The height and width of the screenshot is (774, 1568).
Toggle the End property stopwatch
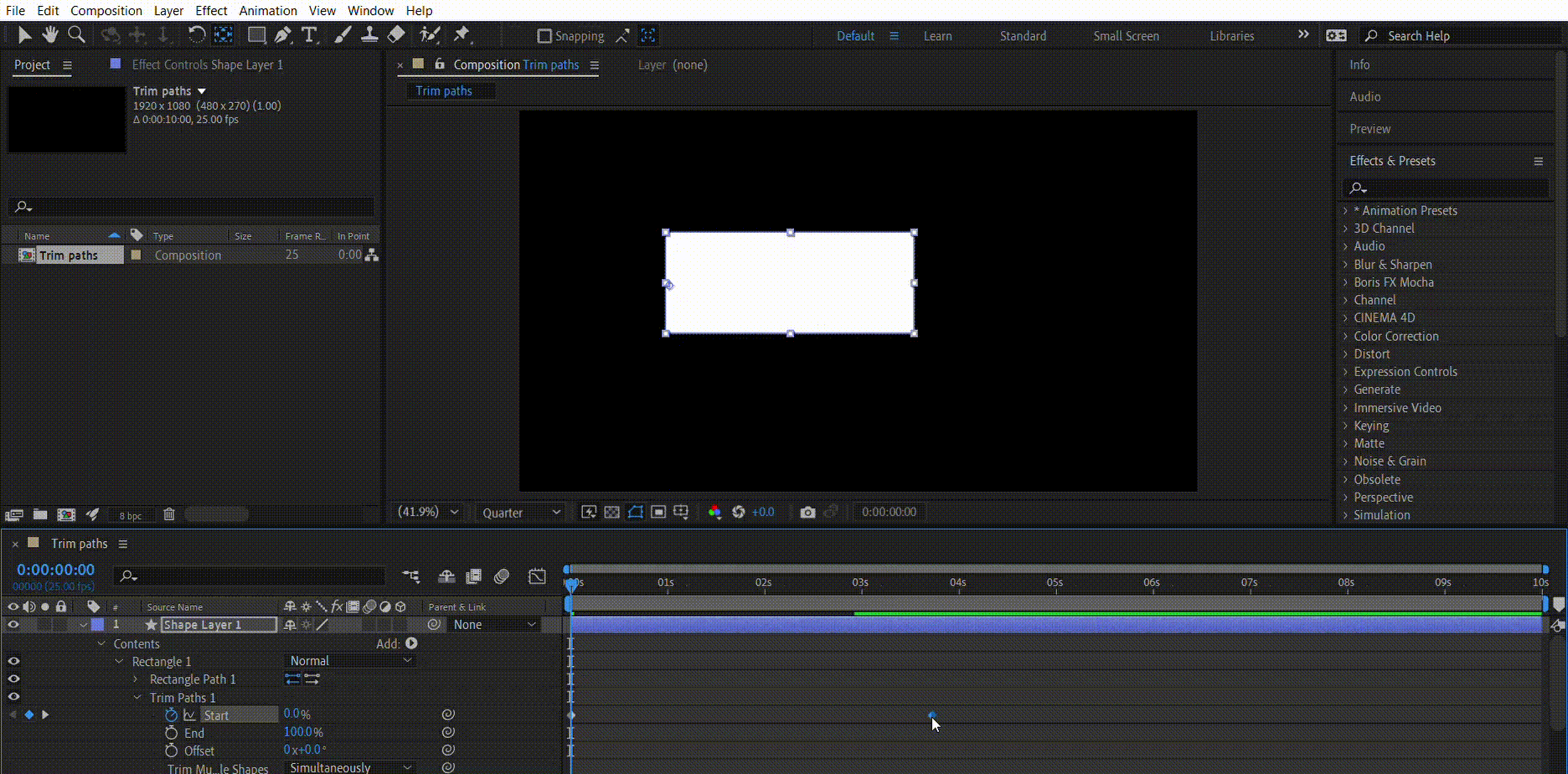pyautogui.click(x=171, y=733)
